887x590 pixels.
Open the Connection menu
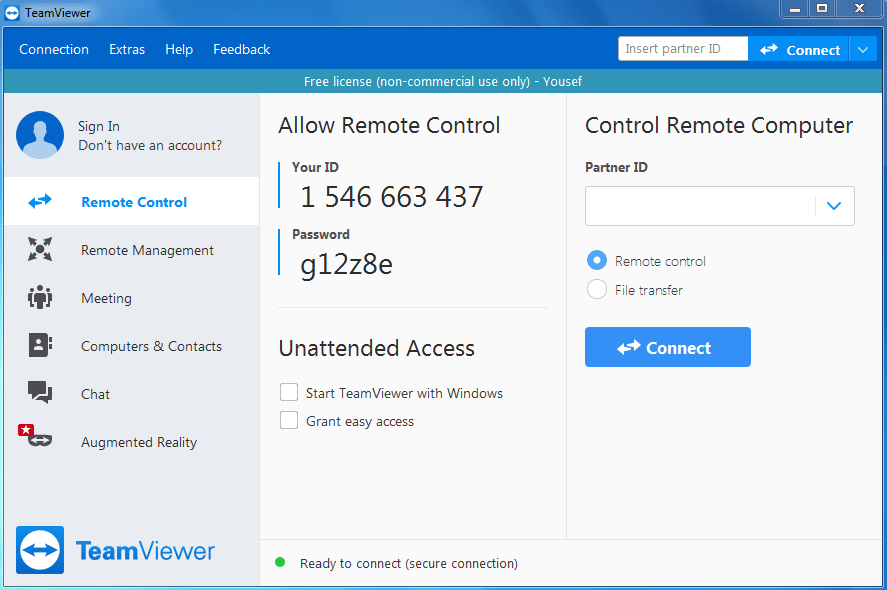(x=54, y=49)
